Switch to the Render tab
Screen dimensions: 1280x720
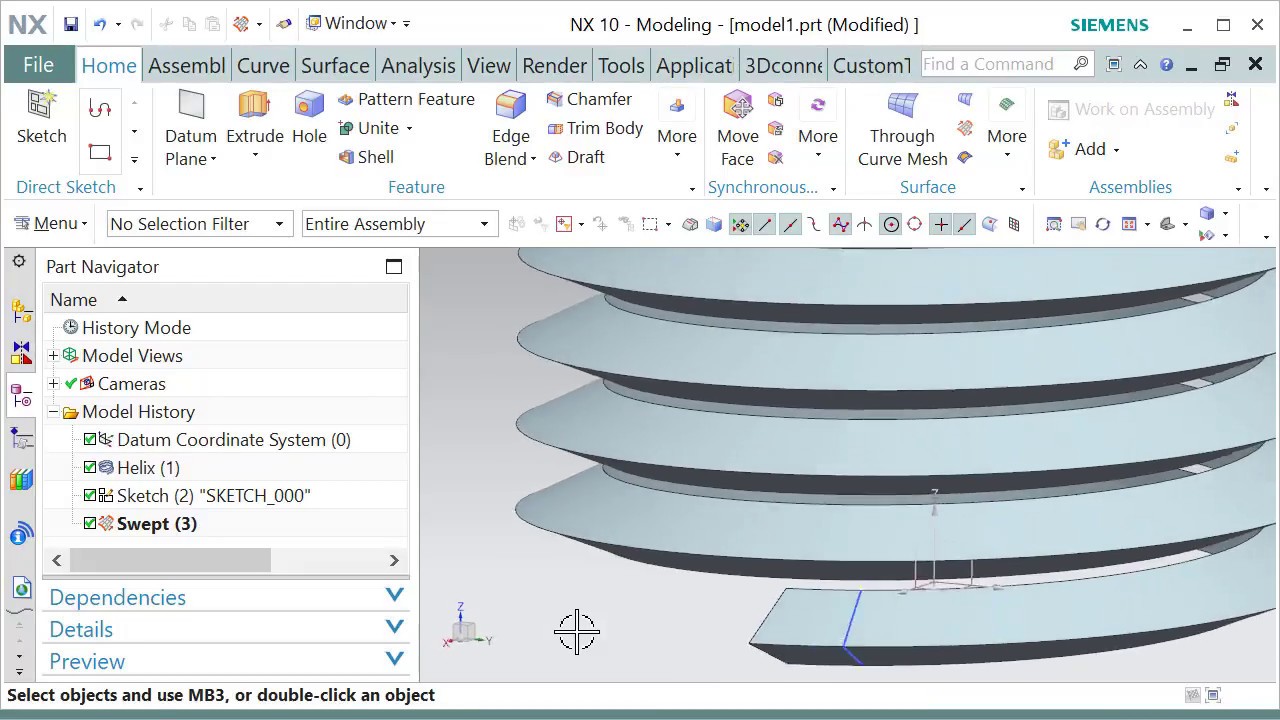[x=554, y=66]
